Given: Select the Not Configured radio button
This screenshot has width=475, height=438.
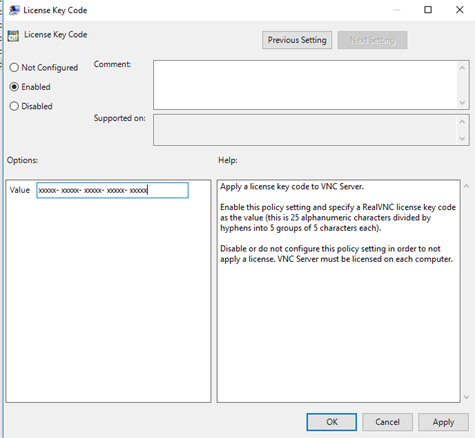Looking at the screenshot, I should click(14, 68).
